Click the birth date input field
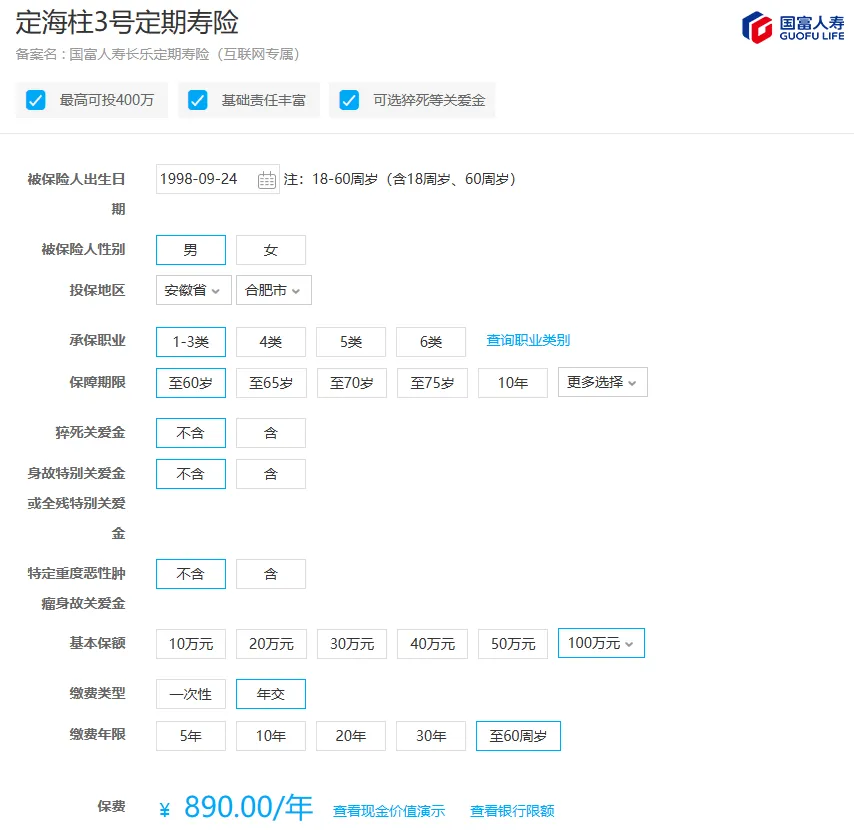Image resolution: width=854 pixels, height=830 pixels. tap(218, 179)
